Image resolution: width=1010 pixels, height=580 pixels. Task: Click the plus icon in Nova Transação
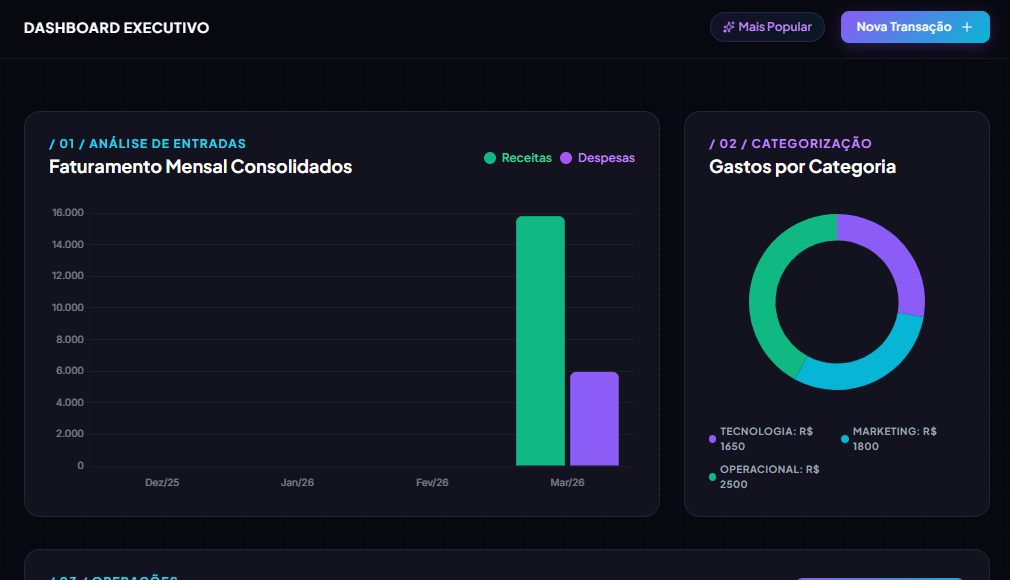[x=967, y=27]
